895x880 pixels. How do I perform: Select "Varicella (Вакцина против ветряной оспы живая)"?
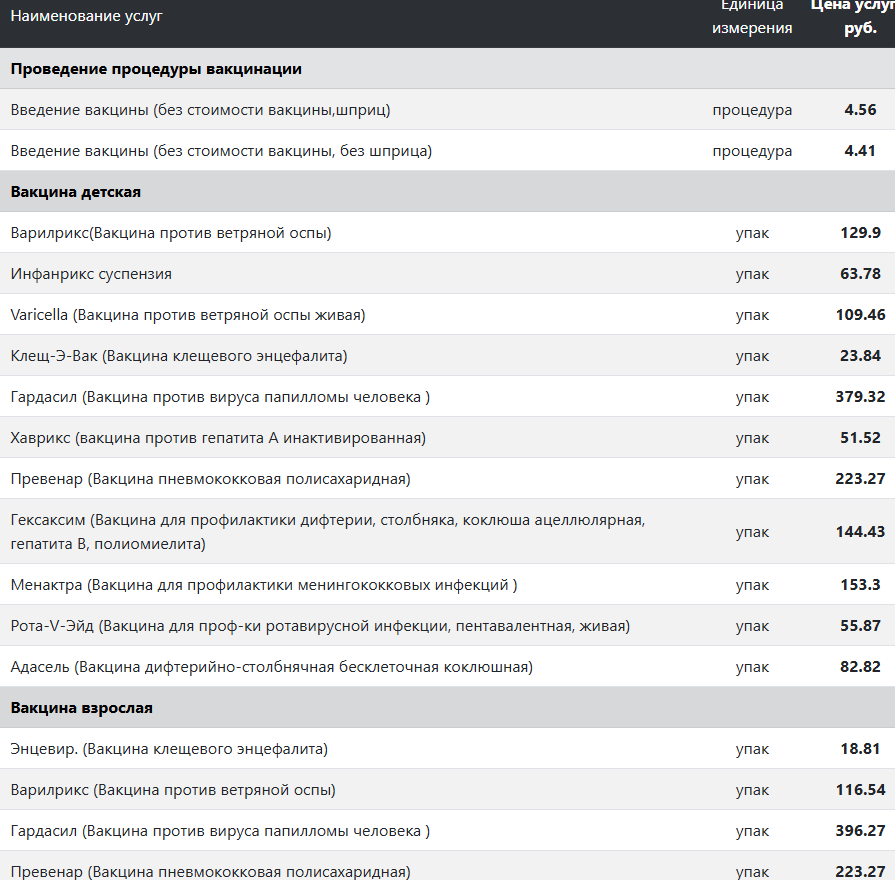tap(188, 314)
